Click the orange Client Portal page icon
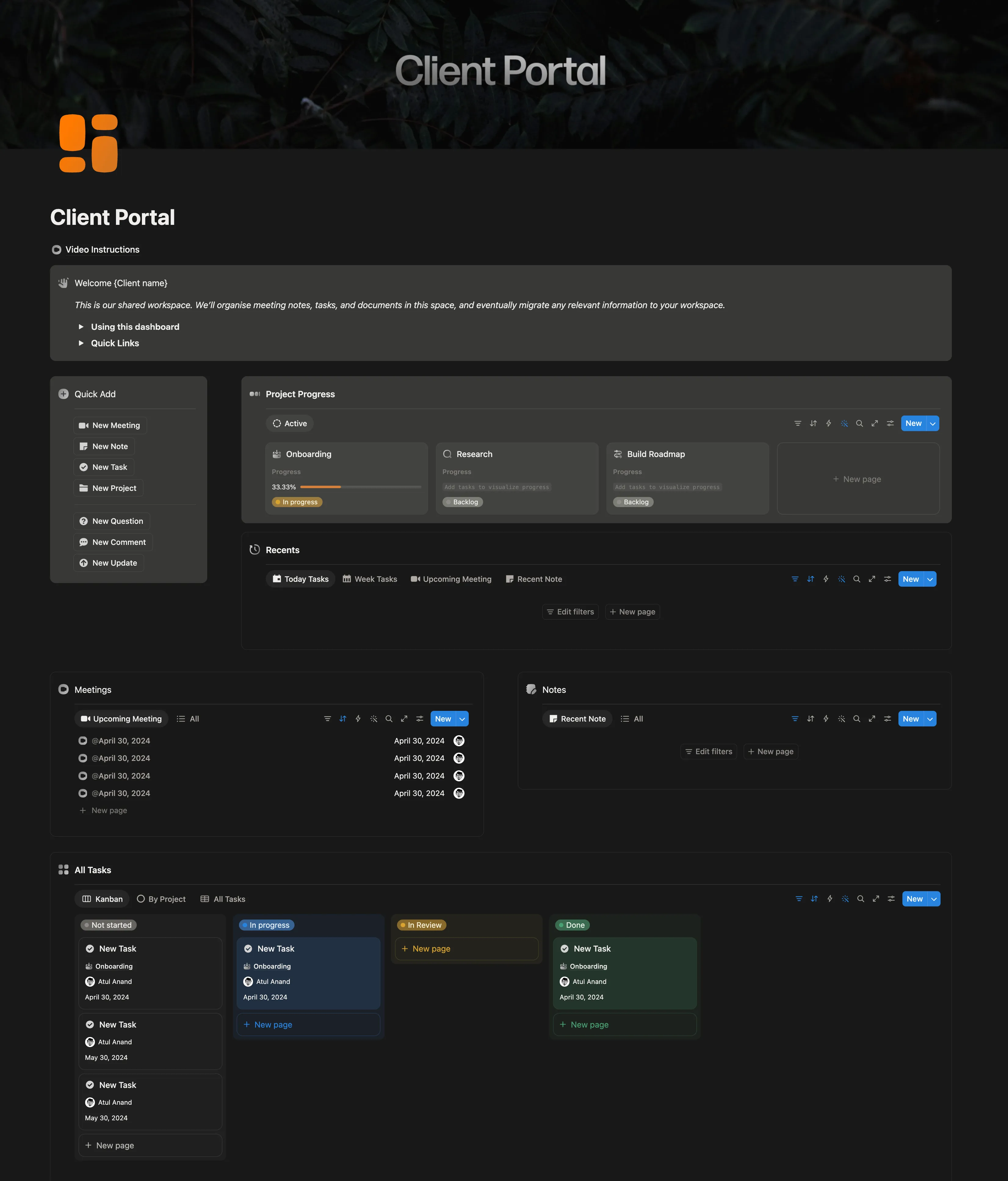Screen dimensions: 1008x1181 [x=89, y=143]
